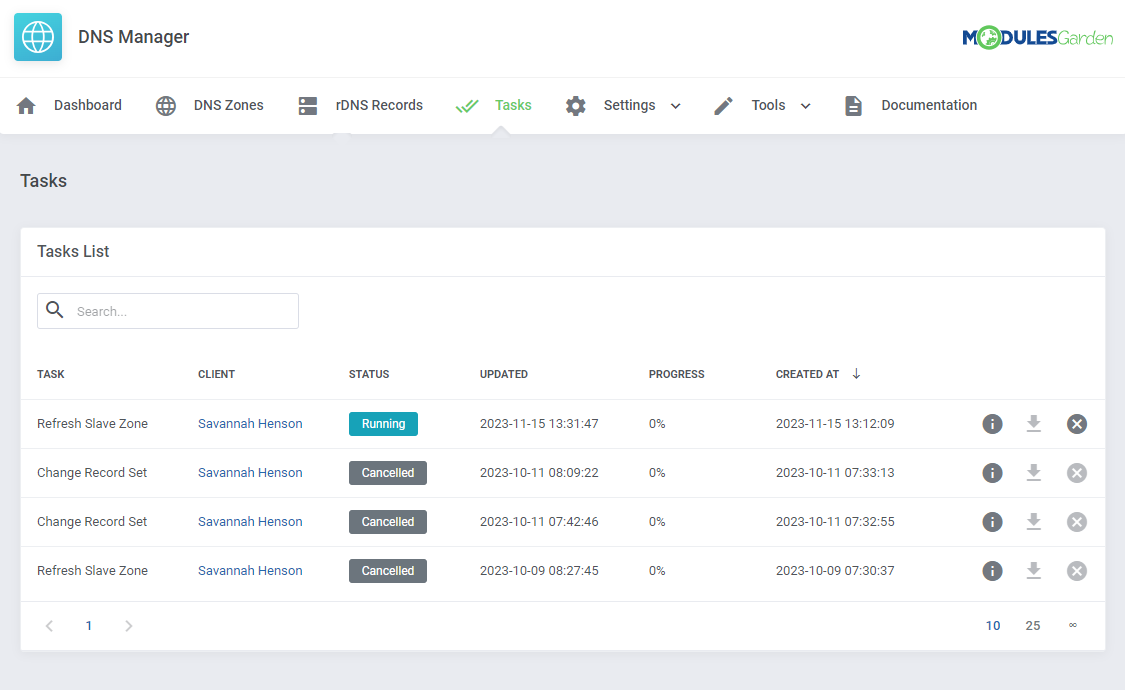Click Cancelled badge in row updated 2023-10-11 08:09:22
Image resolution: width=1125 pixels, height=690 pixels.
[387, 473]
